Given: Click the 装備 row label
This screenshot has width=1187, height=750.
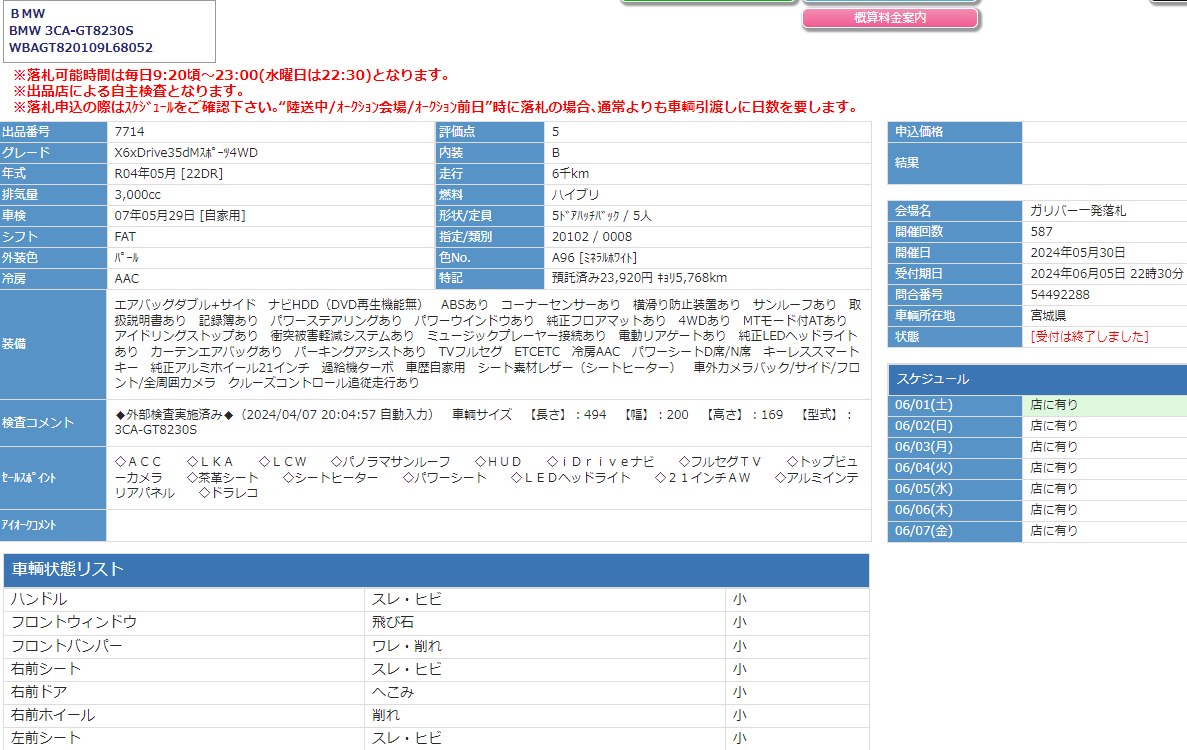Looking at the screenshot, I should 53,344.
